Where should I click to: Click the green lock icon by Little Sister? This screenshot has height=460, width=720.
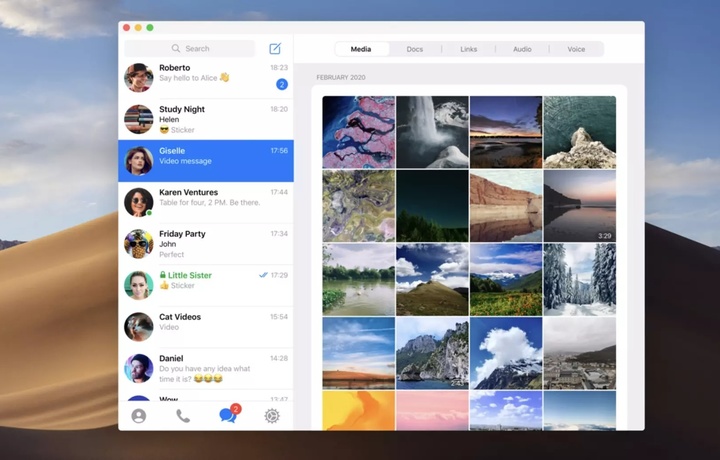pyautogui.click(x=163, y=275)
